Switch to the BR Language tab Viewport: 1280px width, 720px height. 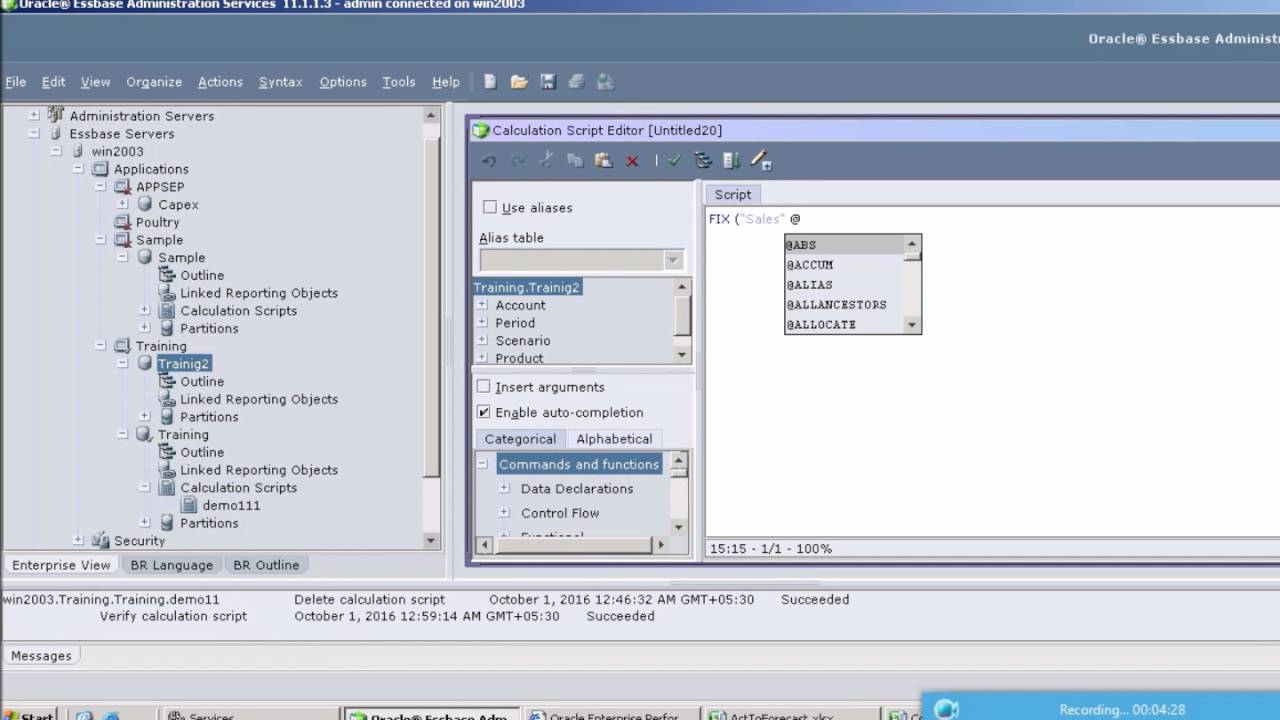(x=172, y=565)
